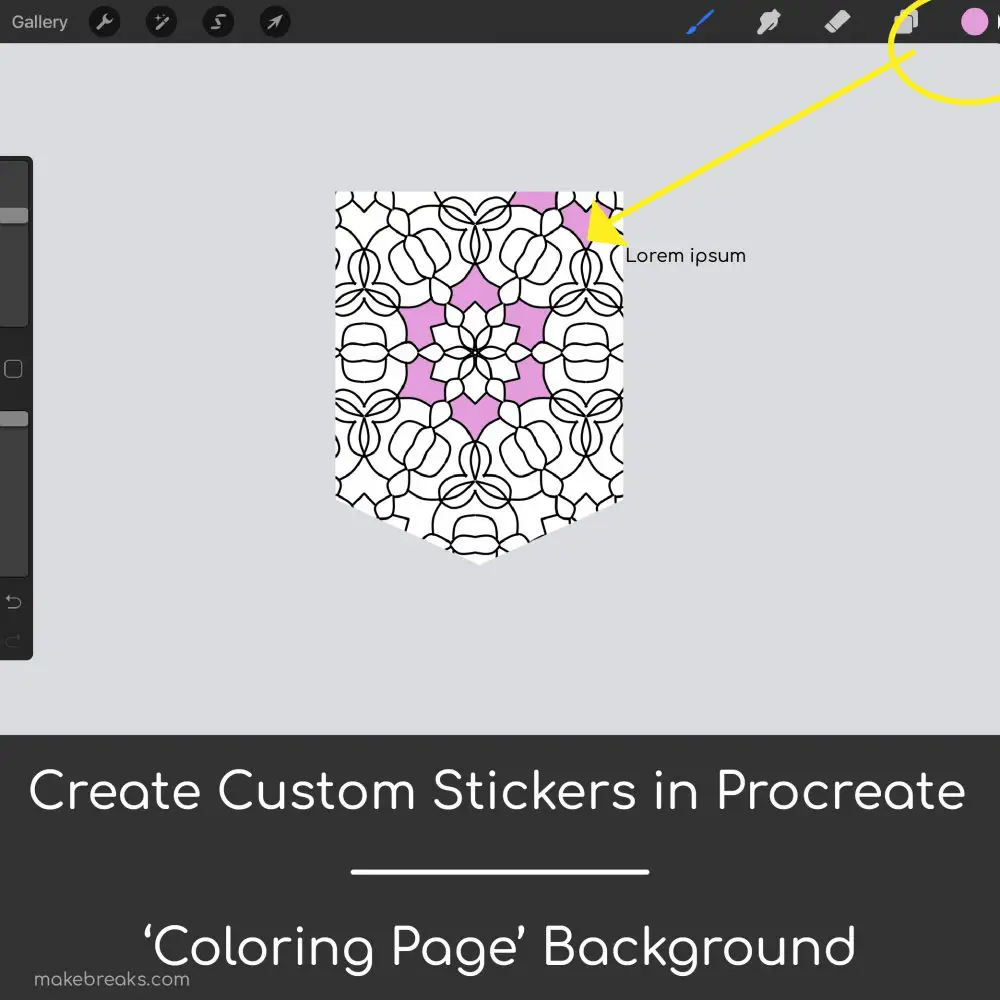This screenshot has width=1000, height=1000.
Task: Open the Layers panel
Action: [x=906, y=22]
